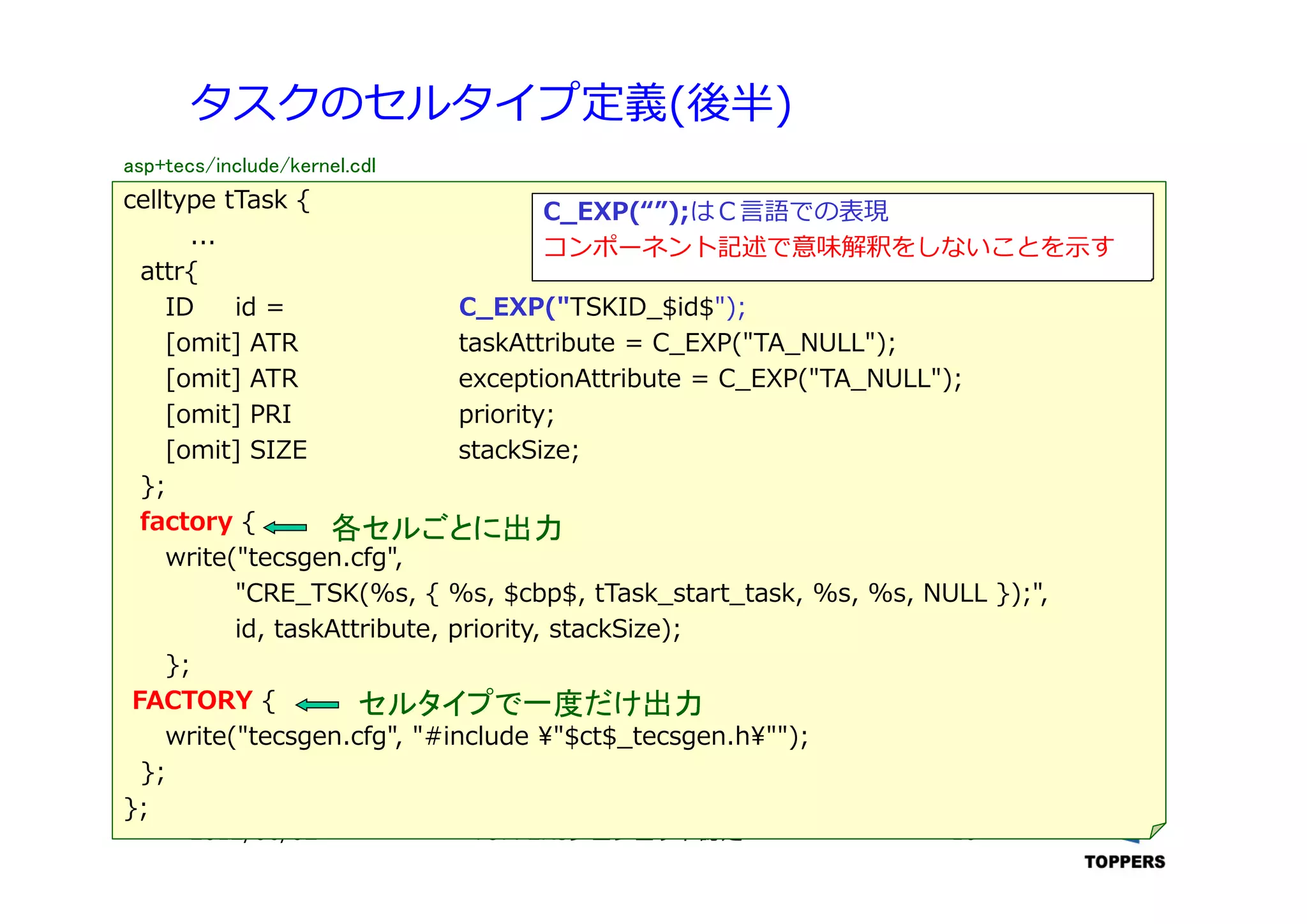Click the line 'celltype tTask {'
The width and height of the screenshot is (1307, 924).
coord(216,201)
